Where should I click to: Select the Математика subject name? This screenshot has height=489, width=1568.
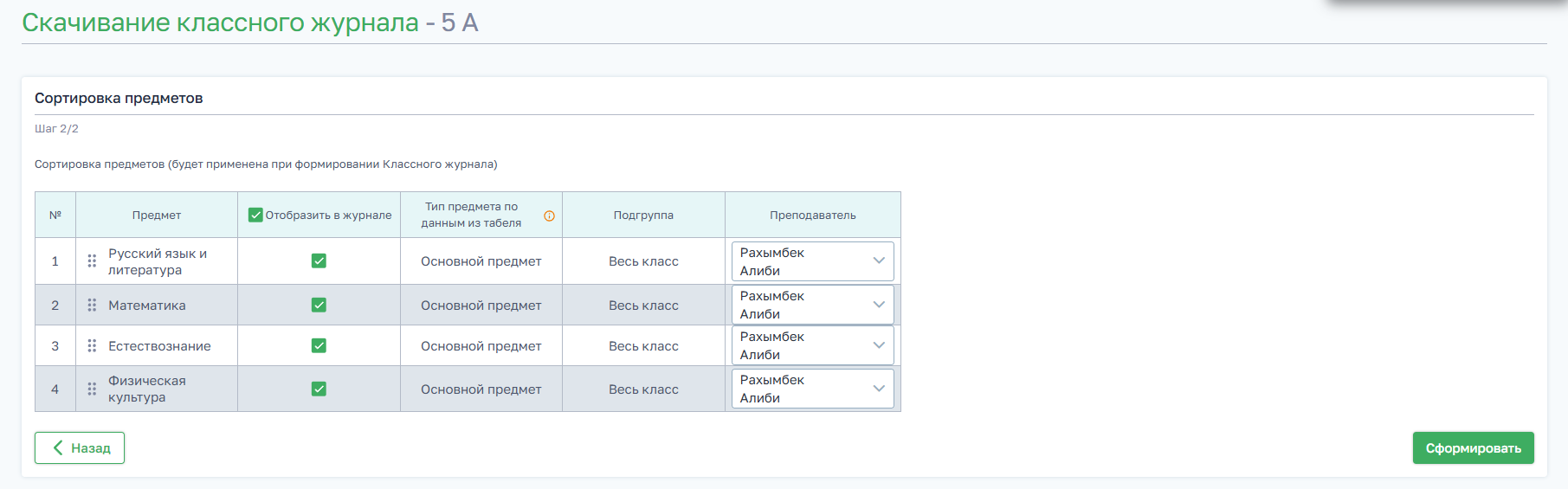[147, 306]
